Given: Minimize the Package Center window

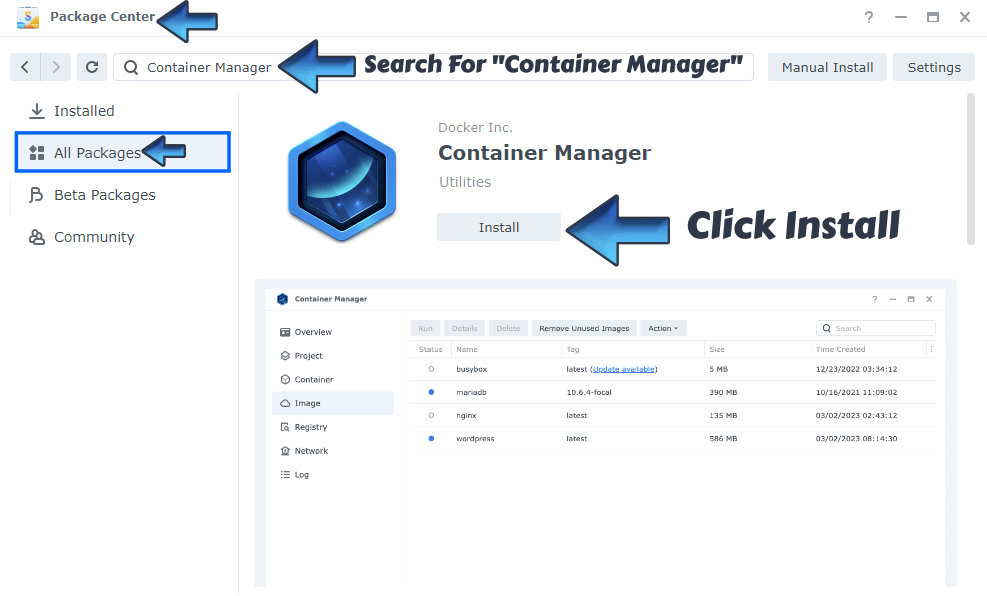Looking at the screenshot, I should click(x=901, y=17).
